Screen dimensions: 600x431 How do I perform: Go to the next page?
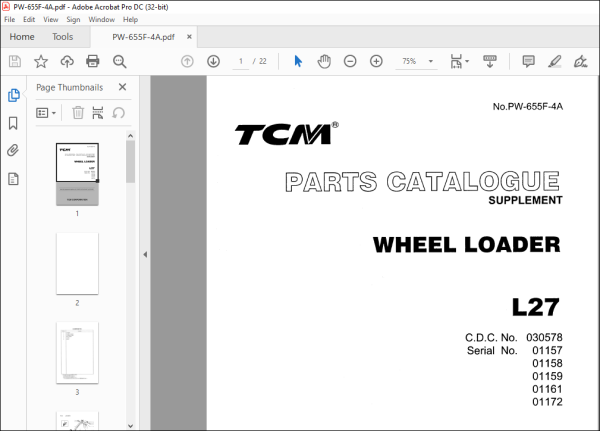click(x=213, y=61)
